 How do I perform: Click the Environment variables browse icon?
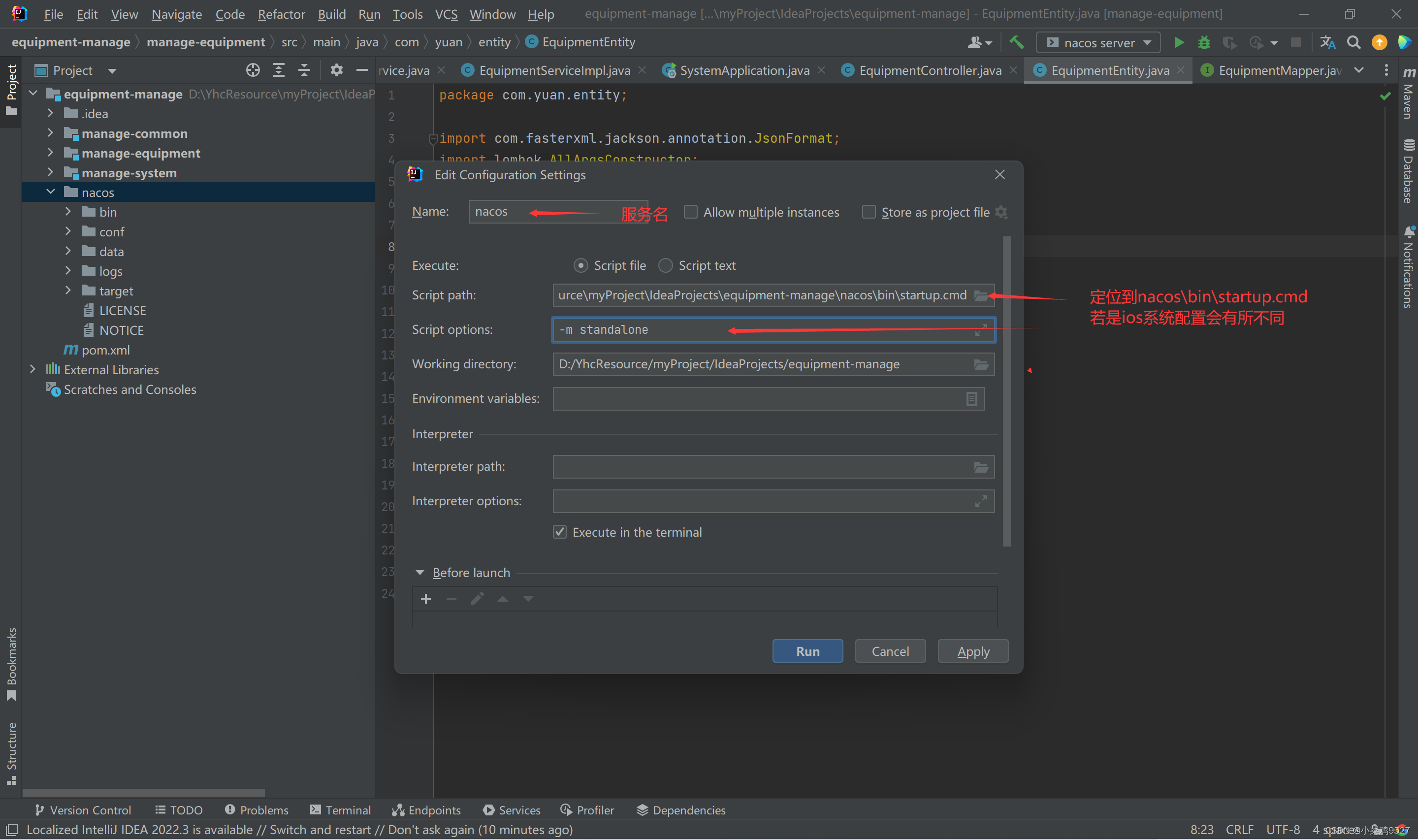(x=971, y=398)
